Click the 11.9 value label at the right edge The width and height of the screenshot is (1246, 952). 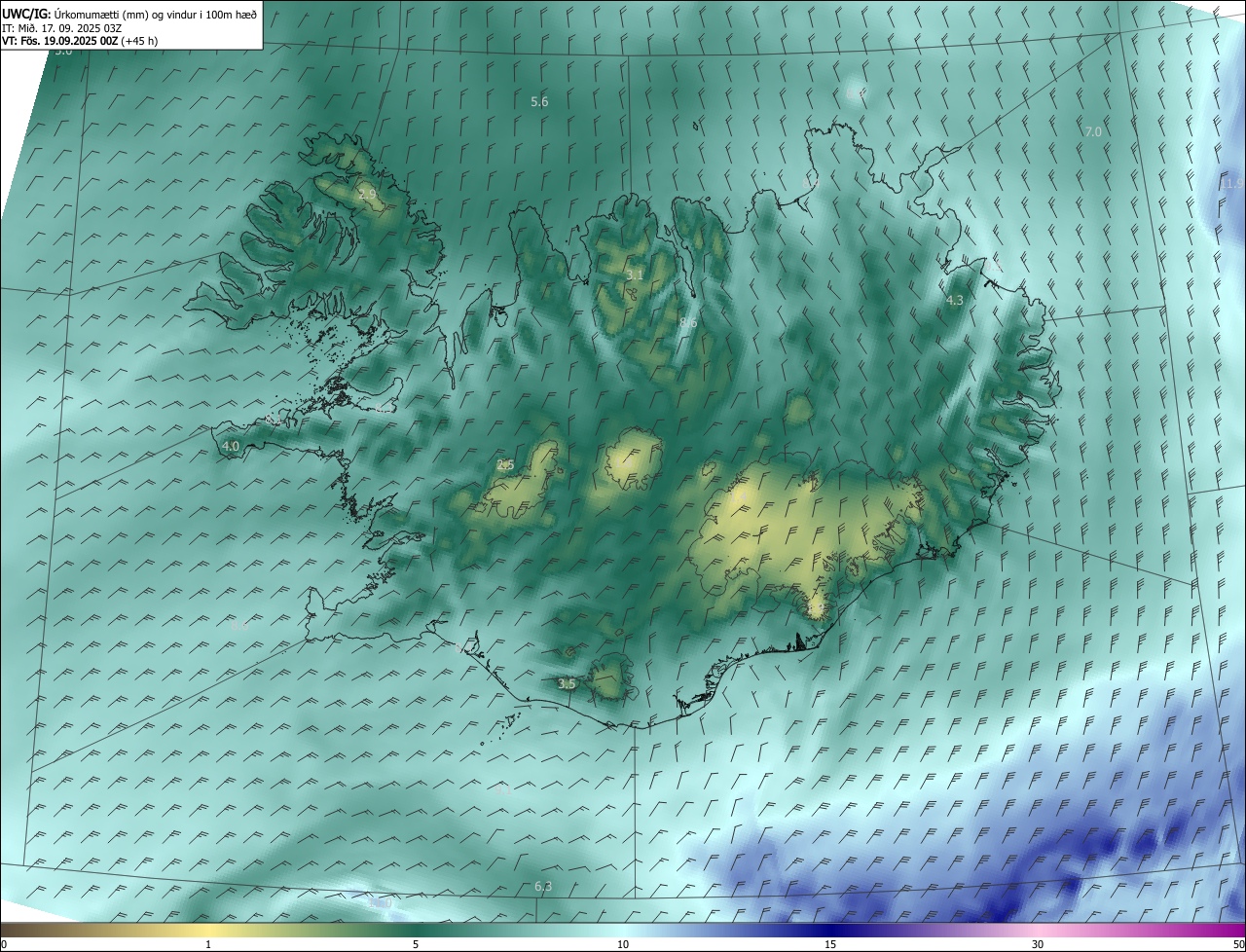click(x=1233, y=183)
